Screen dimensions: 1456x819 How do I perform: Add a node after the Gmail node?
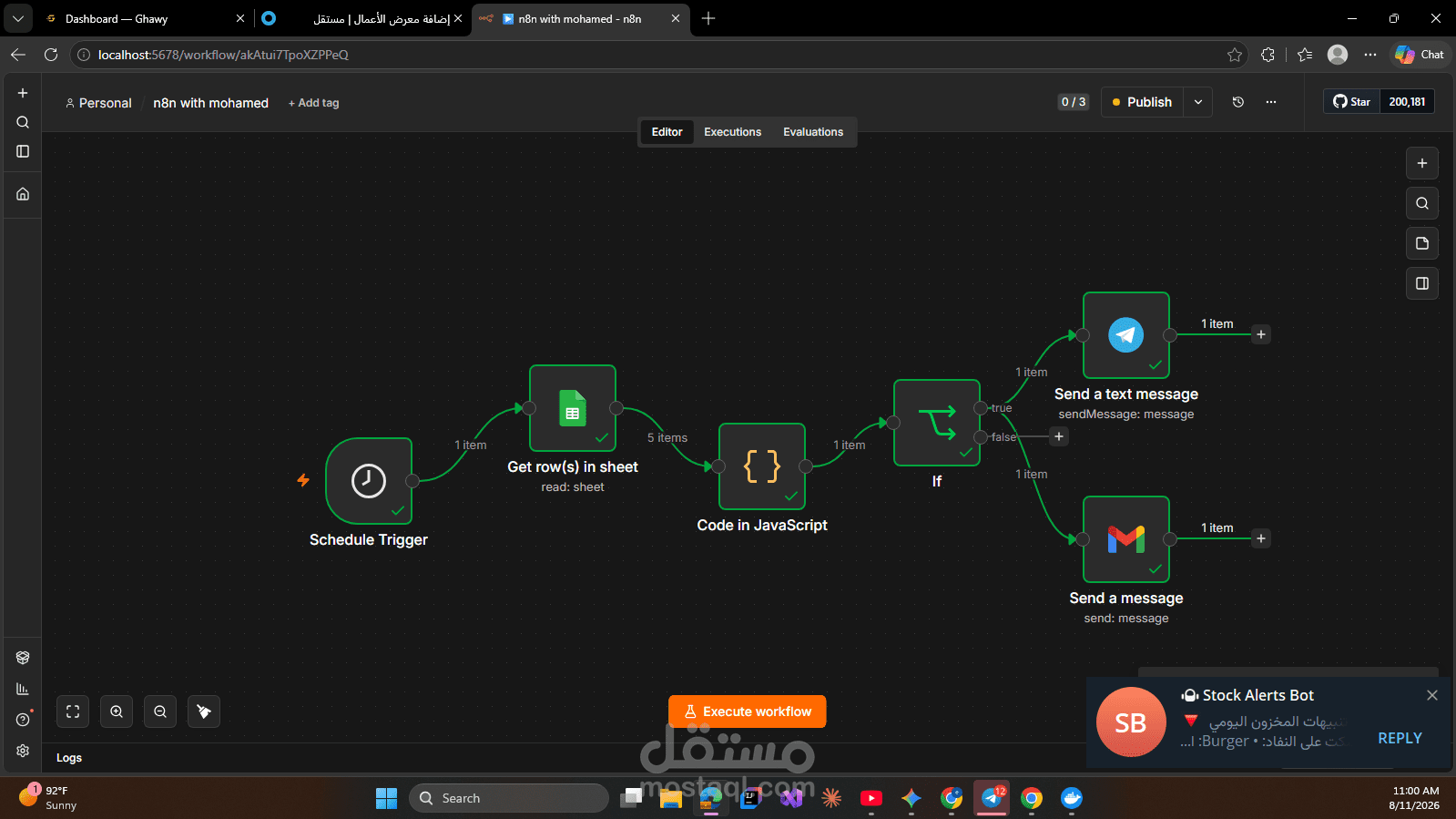click(x=1261, y=538)
